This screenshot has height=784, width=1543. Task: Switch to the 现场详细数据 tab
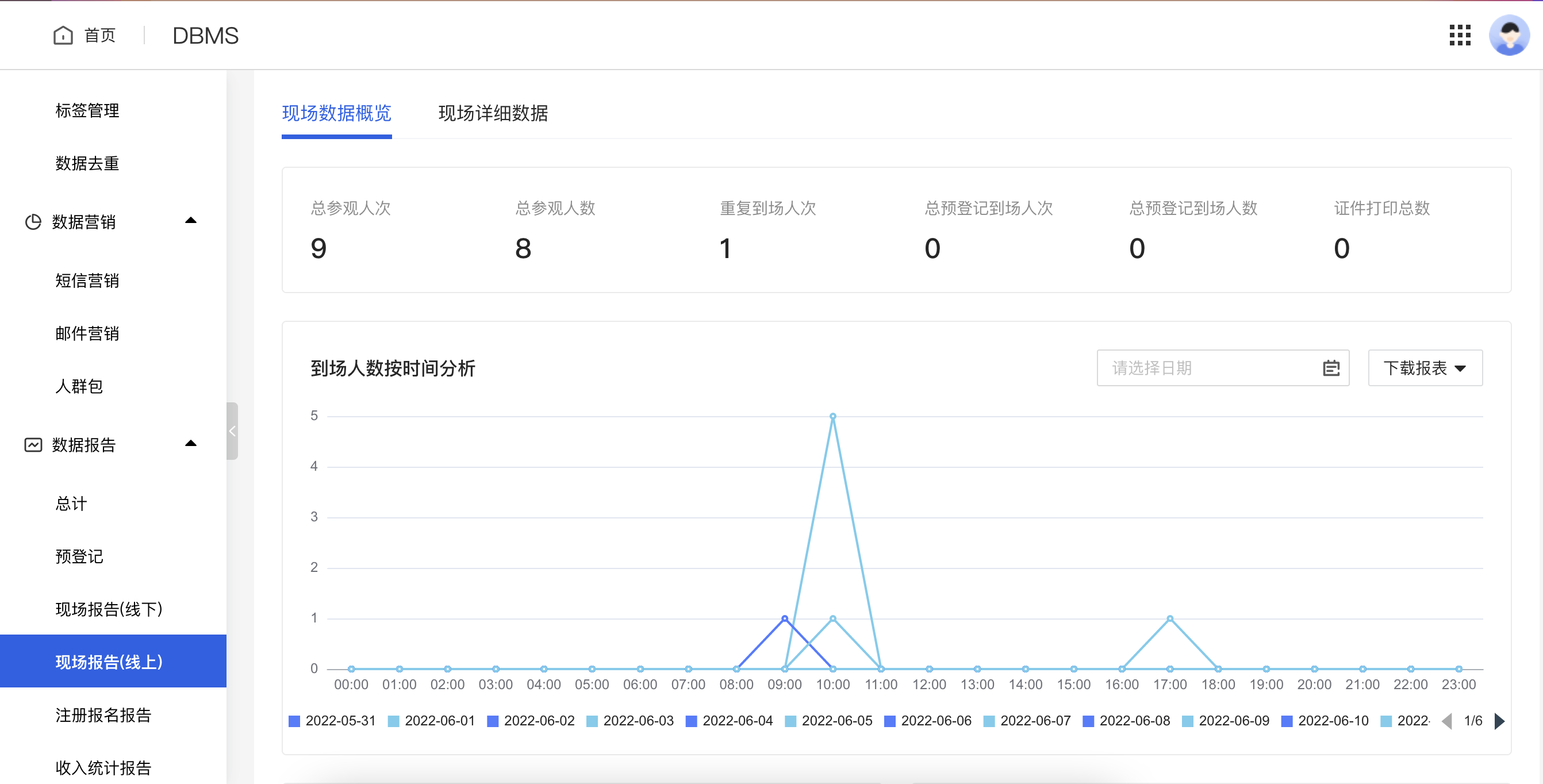click(493, 114)
